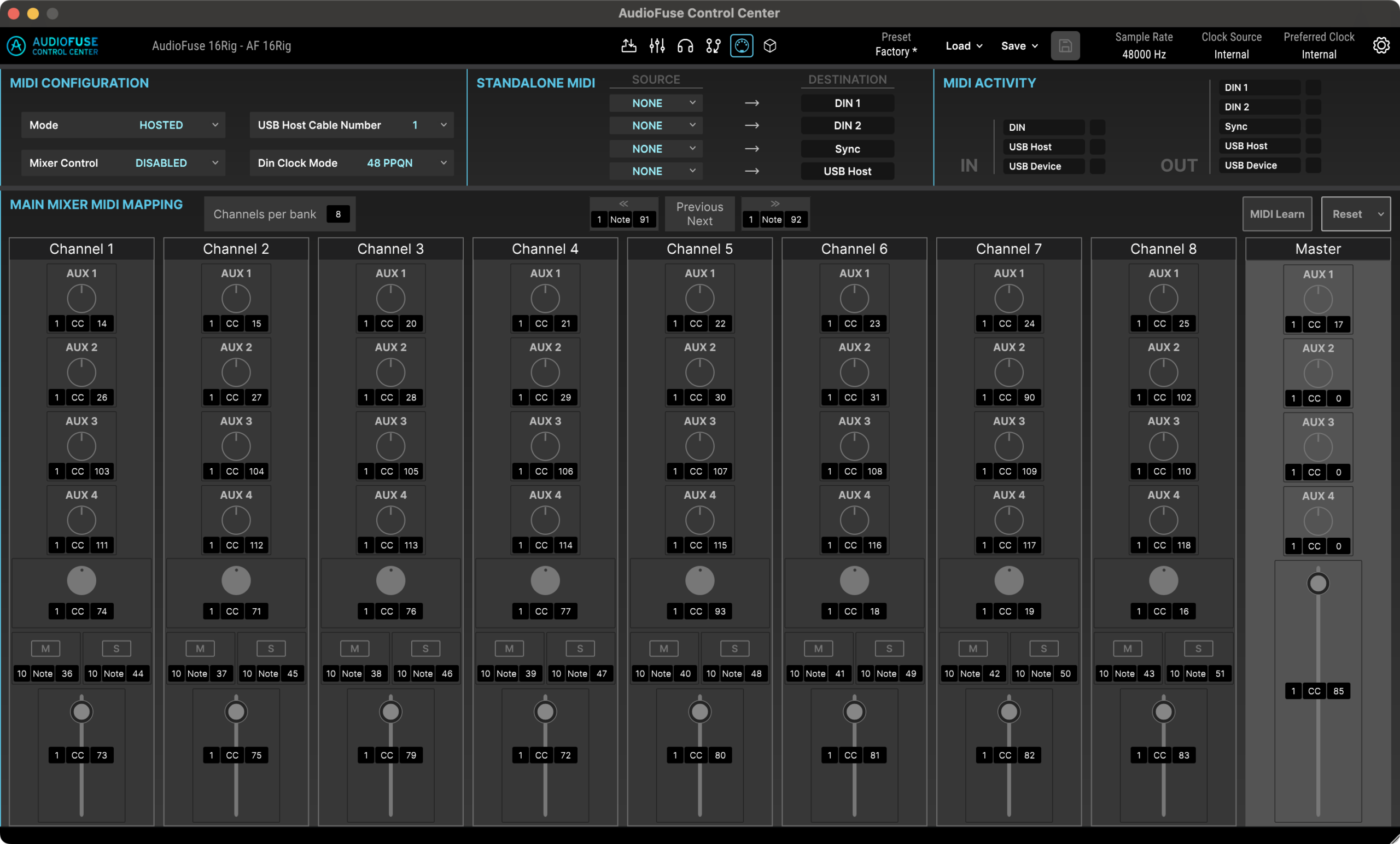The width and height of the screenshot is (1400, 844).
Task: Click the MIDI Learn button
Action: (1277, 214)
